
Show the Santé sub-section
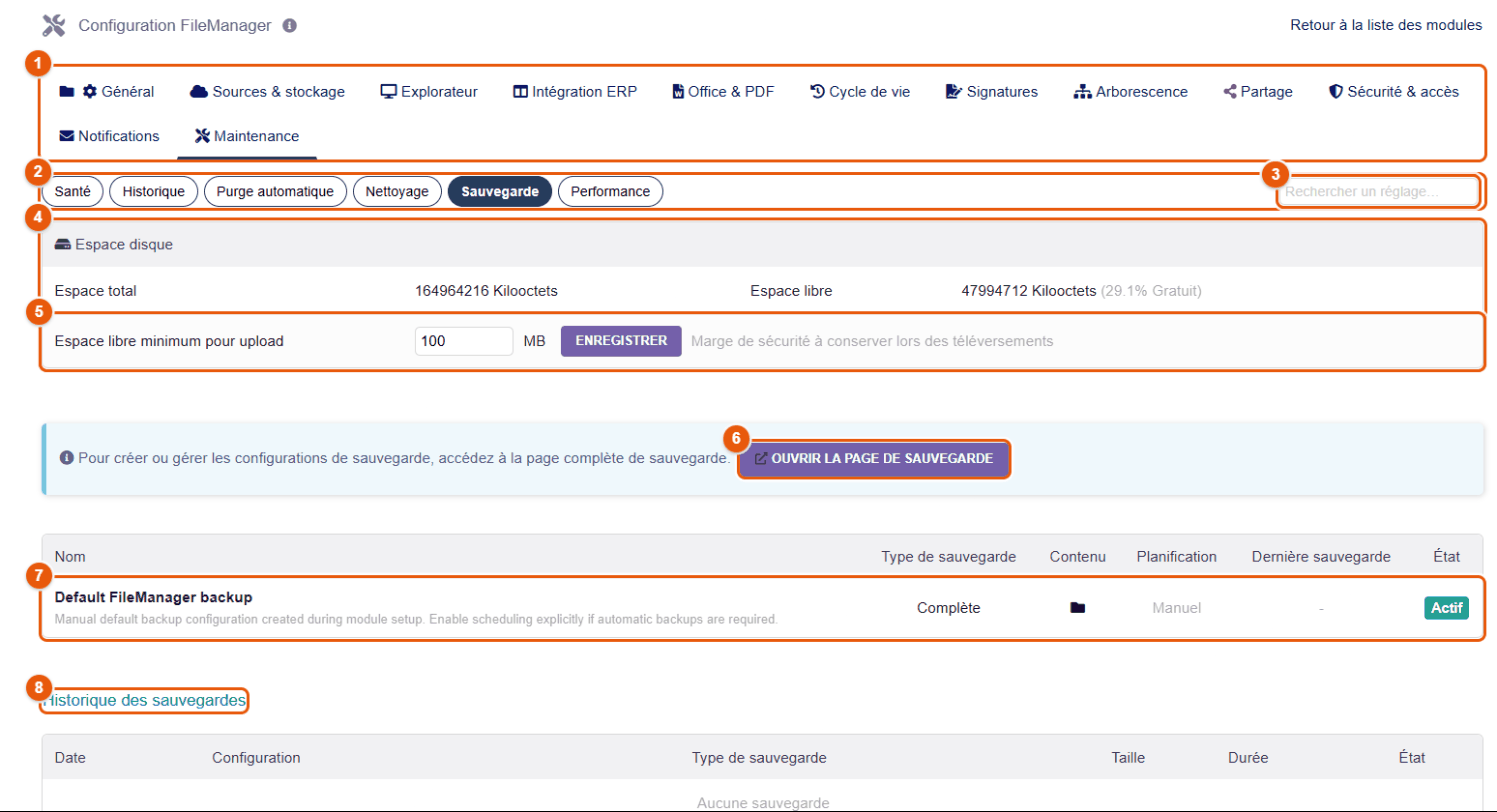[x=73, y=191]
